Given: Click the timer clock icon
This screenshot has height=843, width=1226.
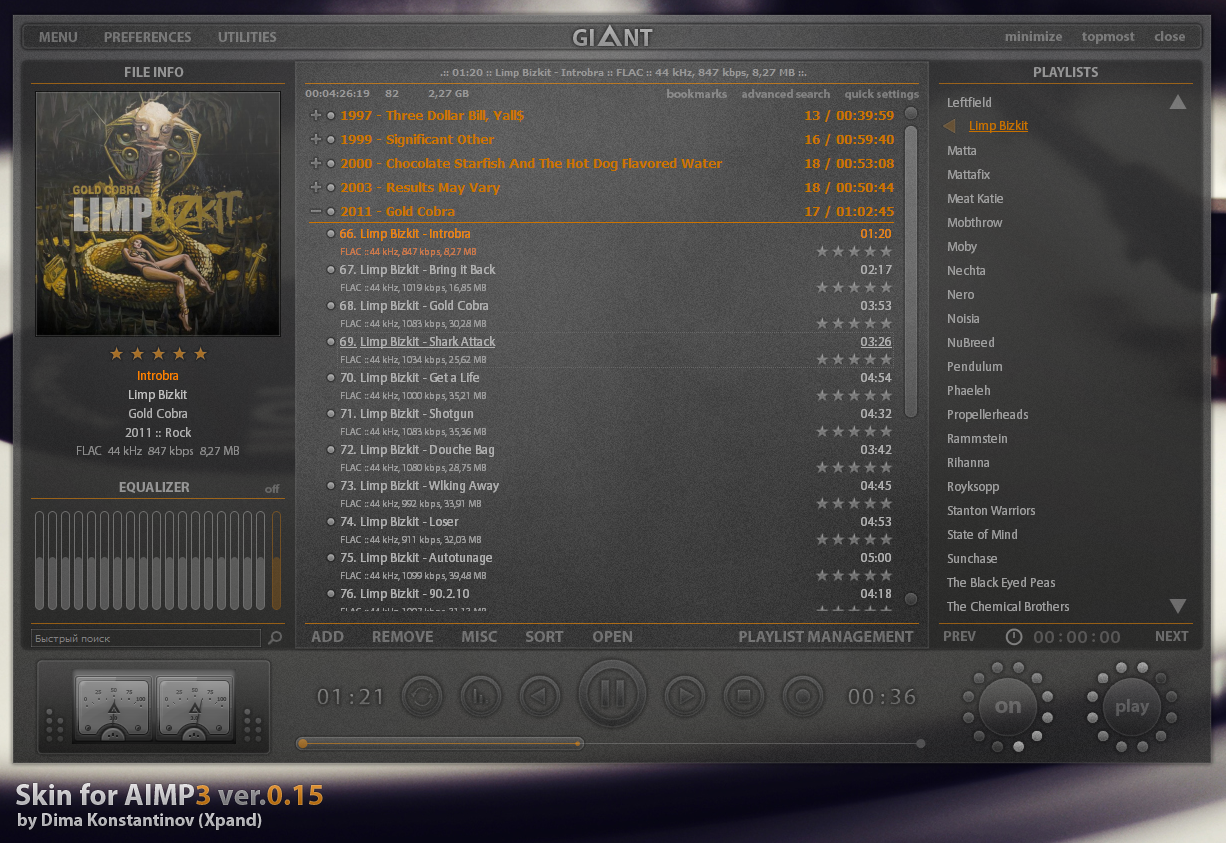Looking at the screenshot, I should tap(1014, 636).
